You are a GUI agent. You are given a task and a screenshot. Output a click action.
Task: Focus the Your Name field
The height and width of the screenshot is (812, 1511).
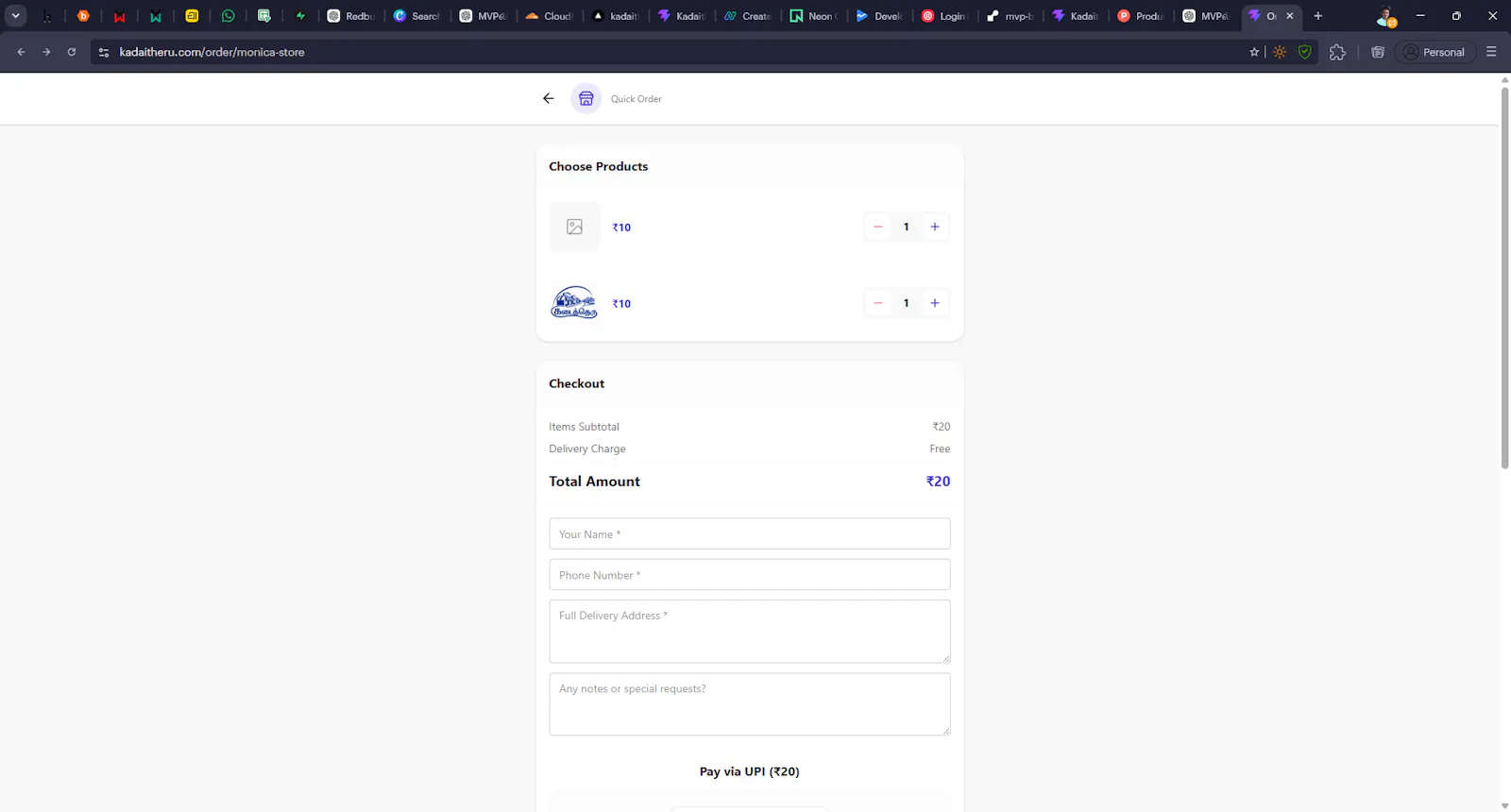point(750,533)
